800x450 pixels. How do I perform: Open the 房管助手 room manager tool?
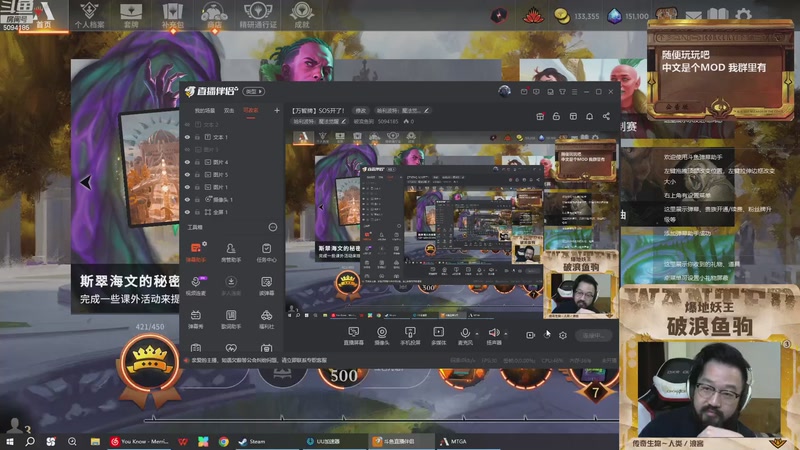pyautogui.click(x=231, y=252)
